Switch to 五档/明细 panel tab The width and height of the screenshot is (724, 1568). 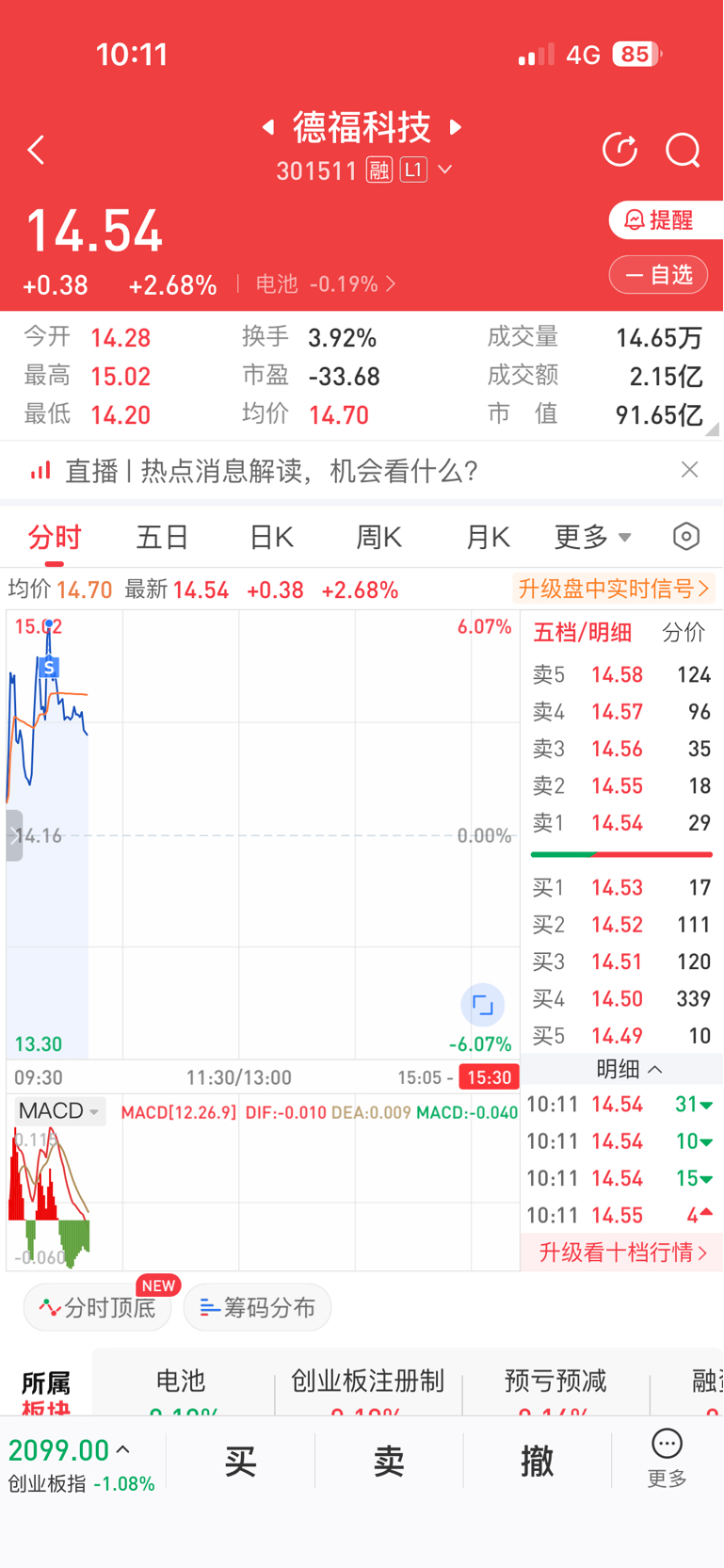(583, 632)
